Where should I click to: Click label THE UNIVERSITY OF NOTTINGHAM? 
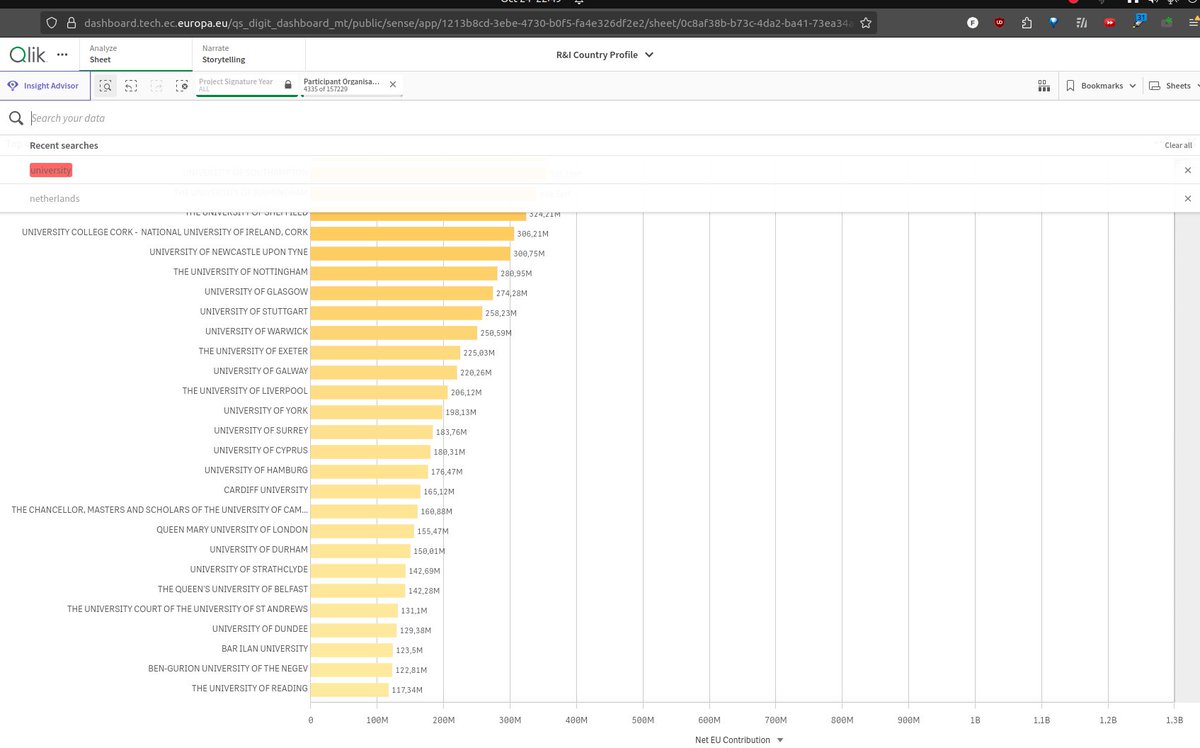point(241,272)
